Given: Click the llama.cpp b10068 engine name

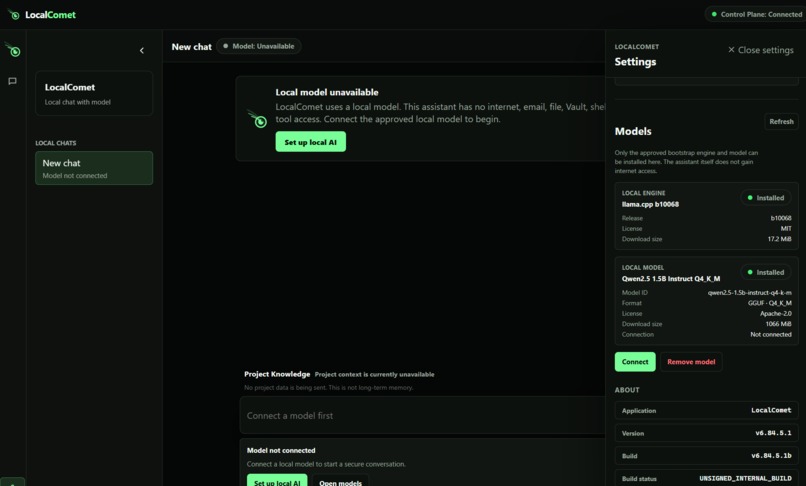Looking at the screenshot, I should pyautogui.click(x=650, y=205).
